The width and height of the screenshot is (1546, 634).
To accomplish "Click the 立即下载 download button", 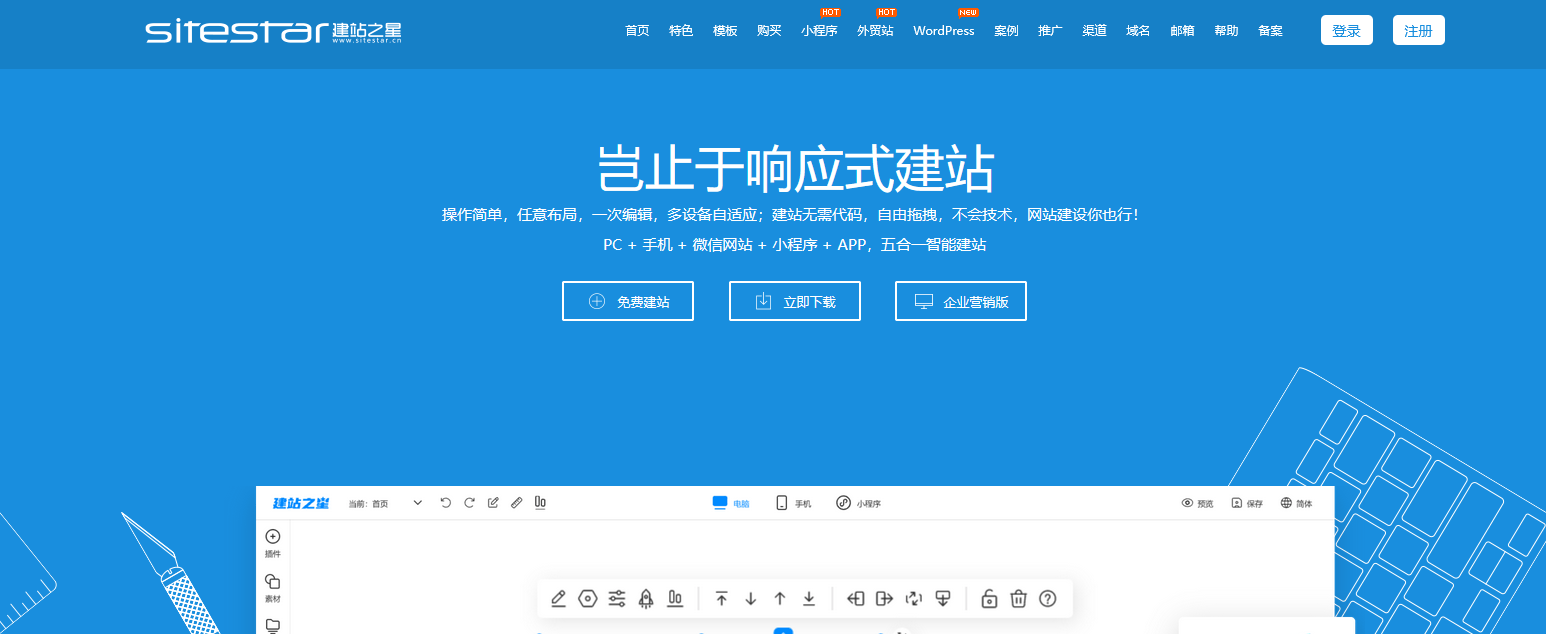I will coord(795,301).
